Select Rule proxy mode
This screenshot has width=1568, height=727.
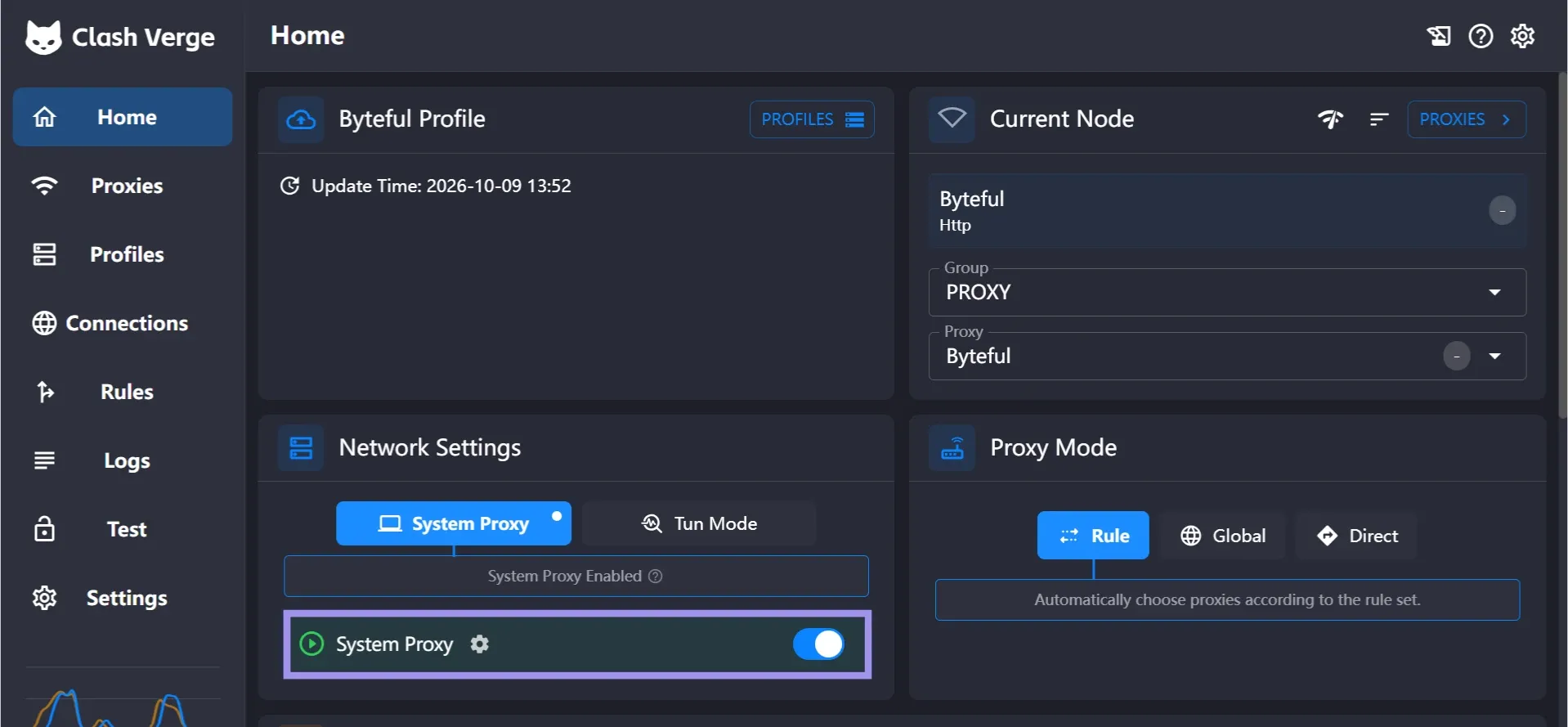[x=1093, y=536]
